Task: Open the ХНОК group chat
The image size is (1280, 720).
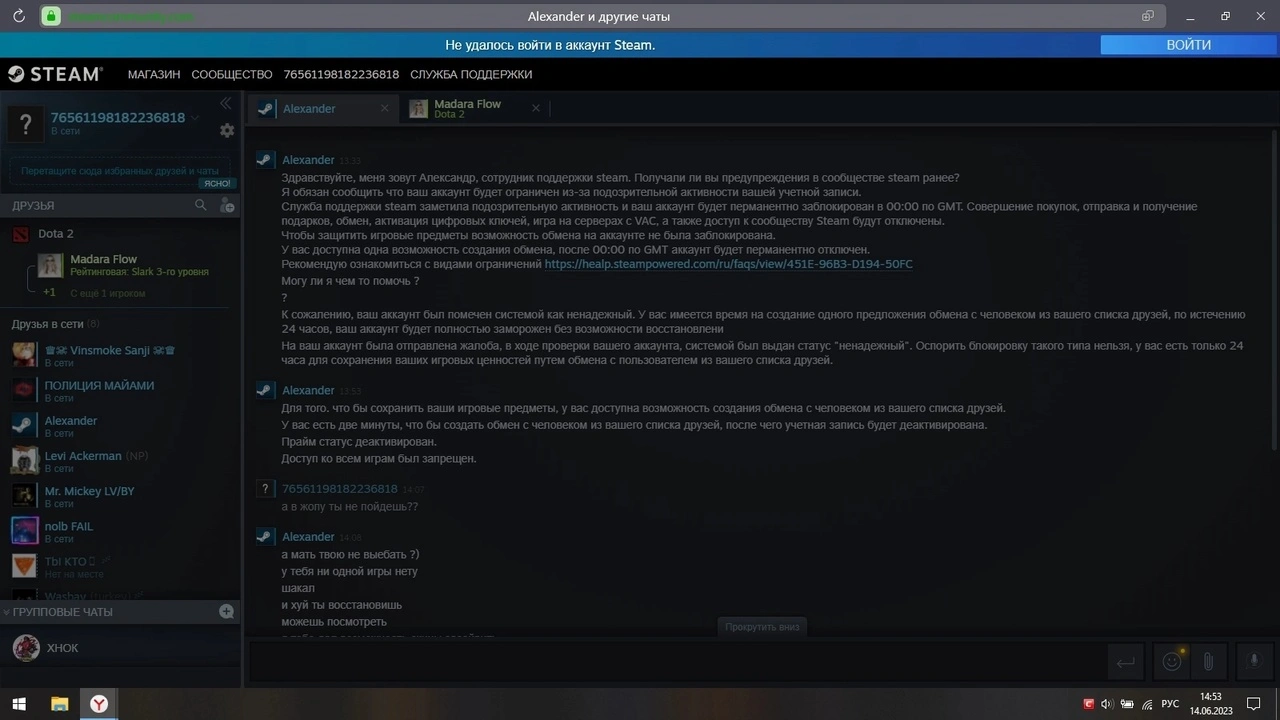Action: pos(121,648)
